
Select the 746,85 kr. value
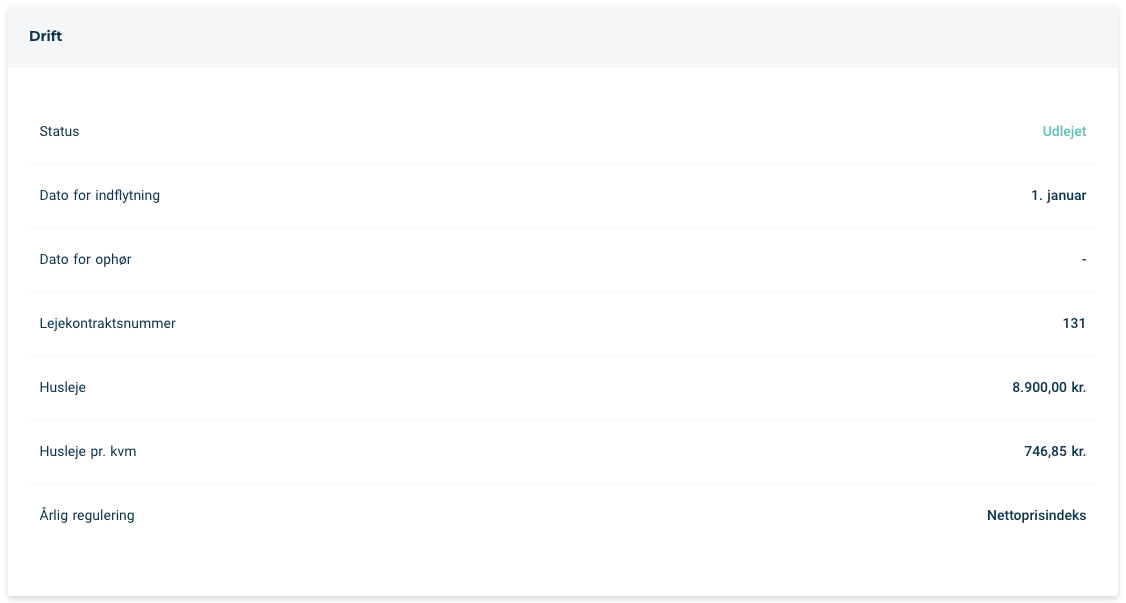tap(1055, 452)
